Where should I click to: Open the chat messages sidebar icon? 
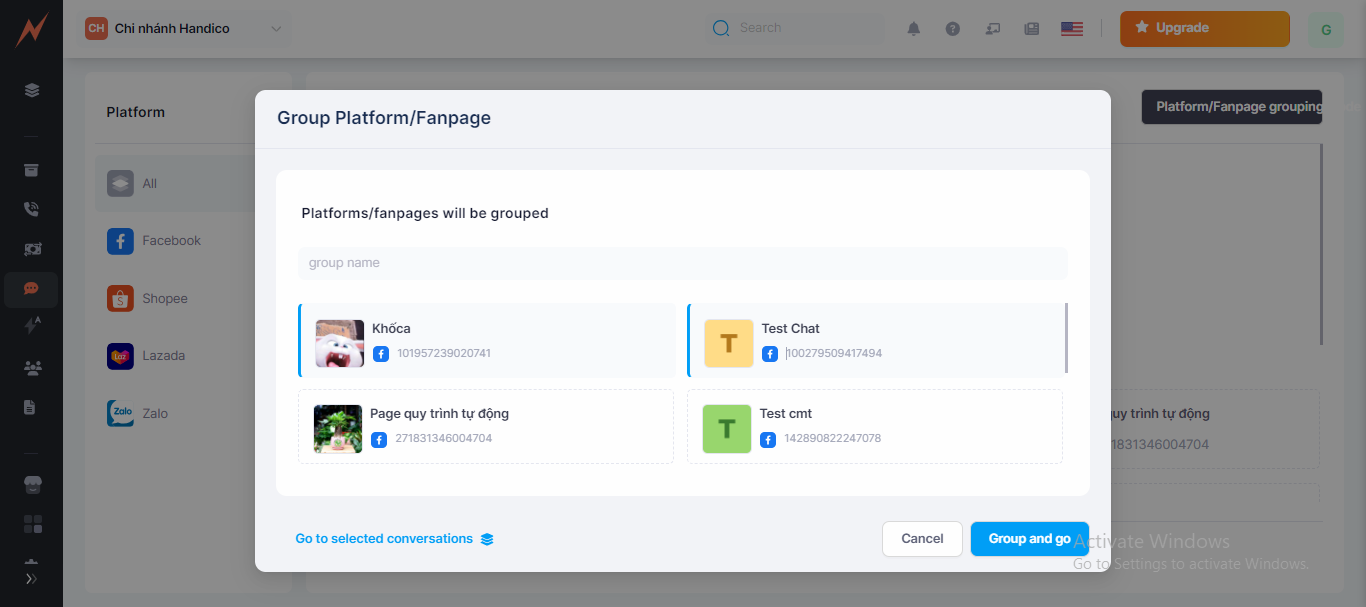point(31,288)
